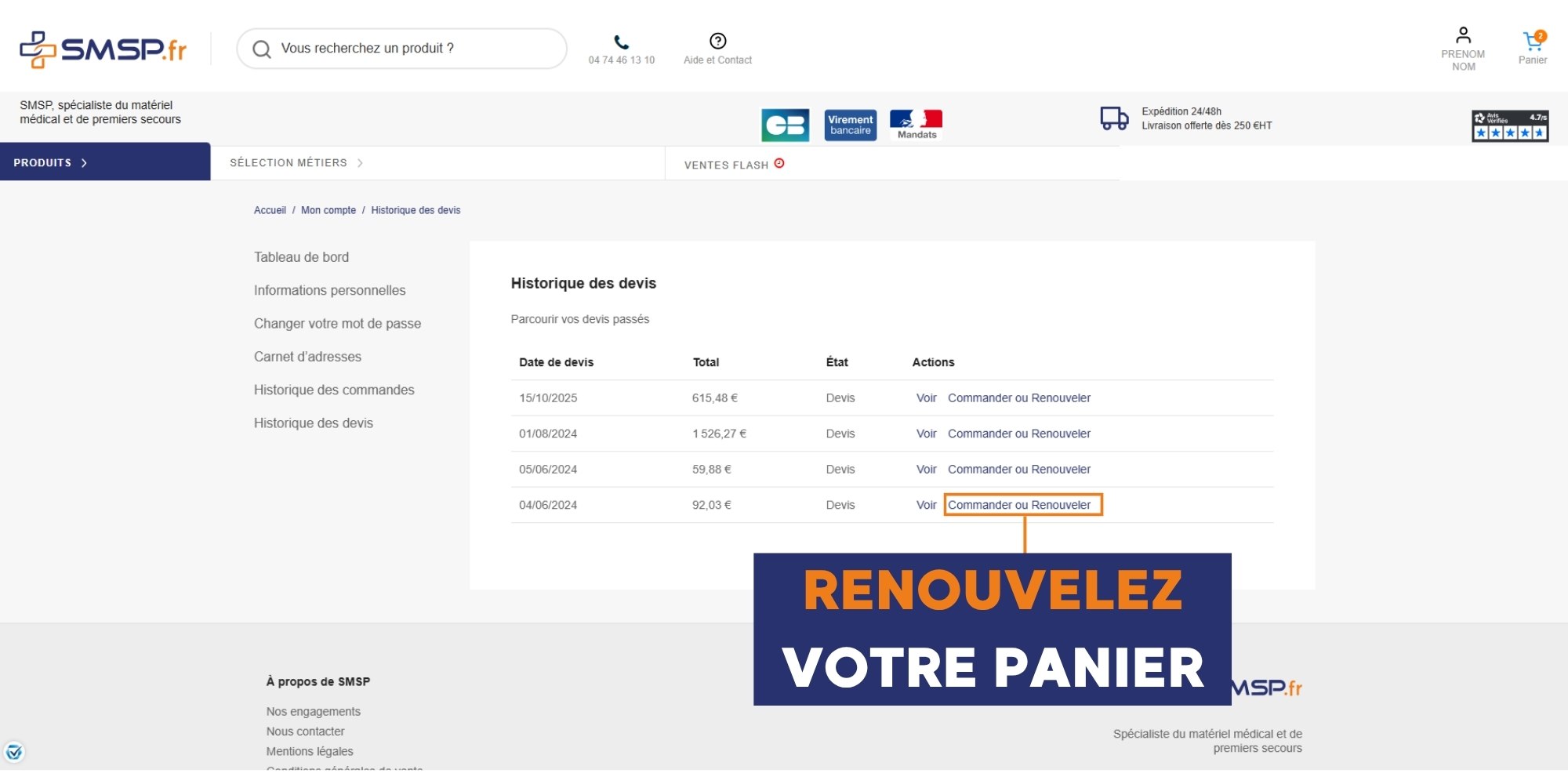Expand the SÉLECTION MÉTIERS menu
Viewport: 1568px width, 784px height.
point(296,163)
